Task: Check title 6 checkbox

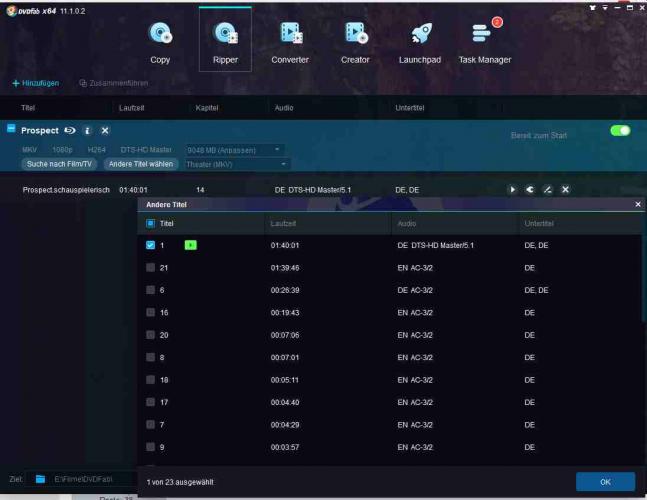Action: [x=151, y=290]
